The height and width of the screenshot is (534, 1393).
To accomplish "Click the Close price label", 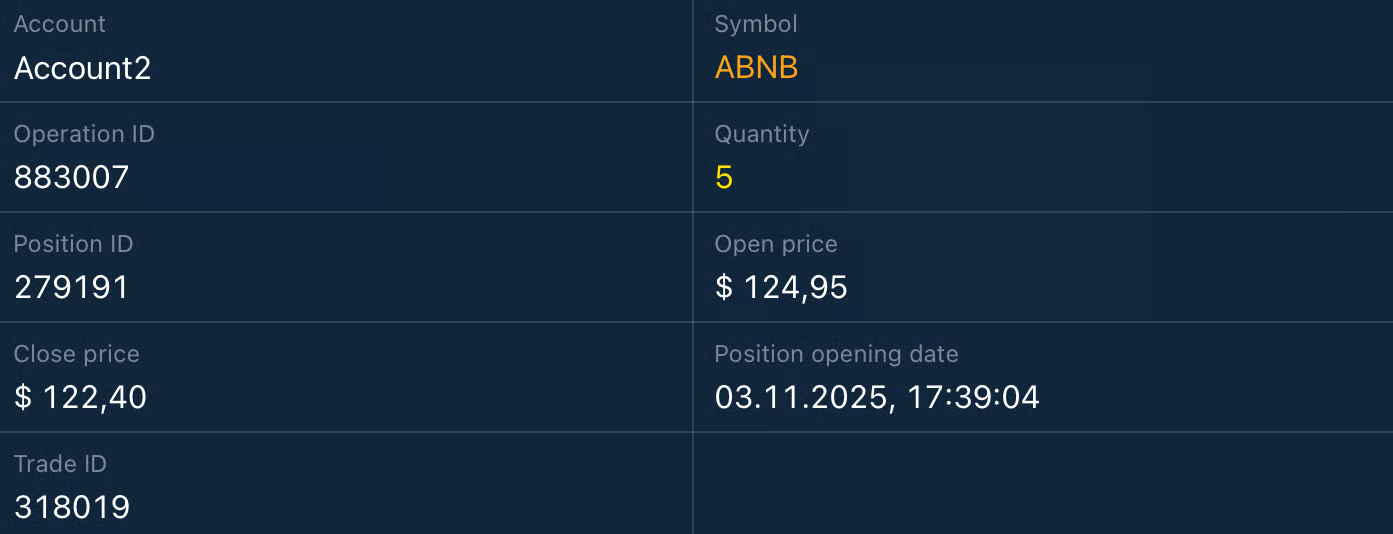I will click(77, 354).
